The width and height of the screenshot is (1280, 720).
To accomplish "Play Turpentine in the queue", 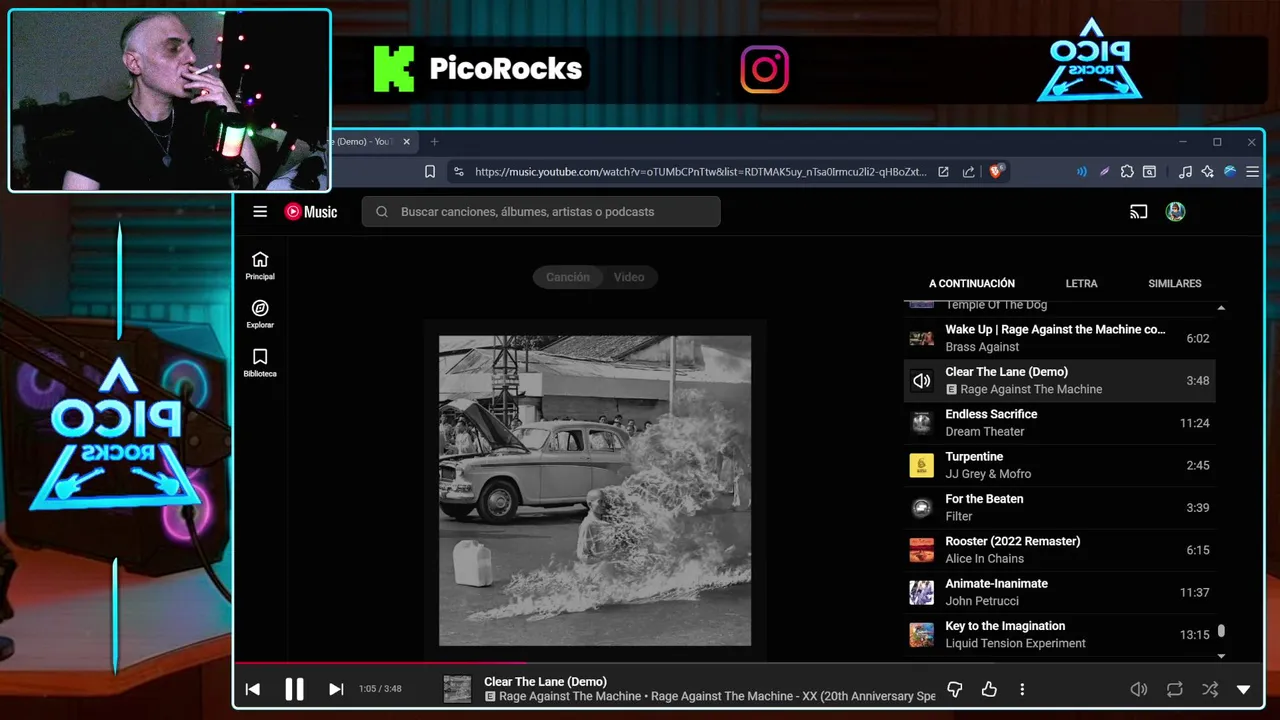I will 1059,465.
